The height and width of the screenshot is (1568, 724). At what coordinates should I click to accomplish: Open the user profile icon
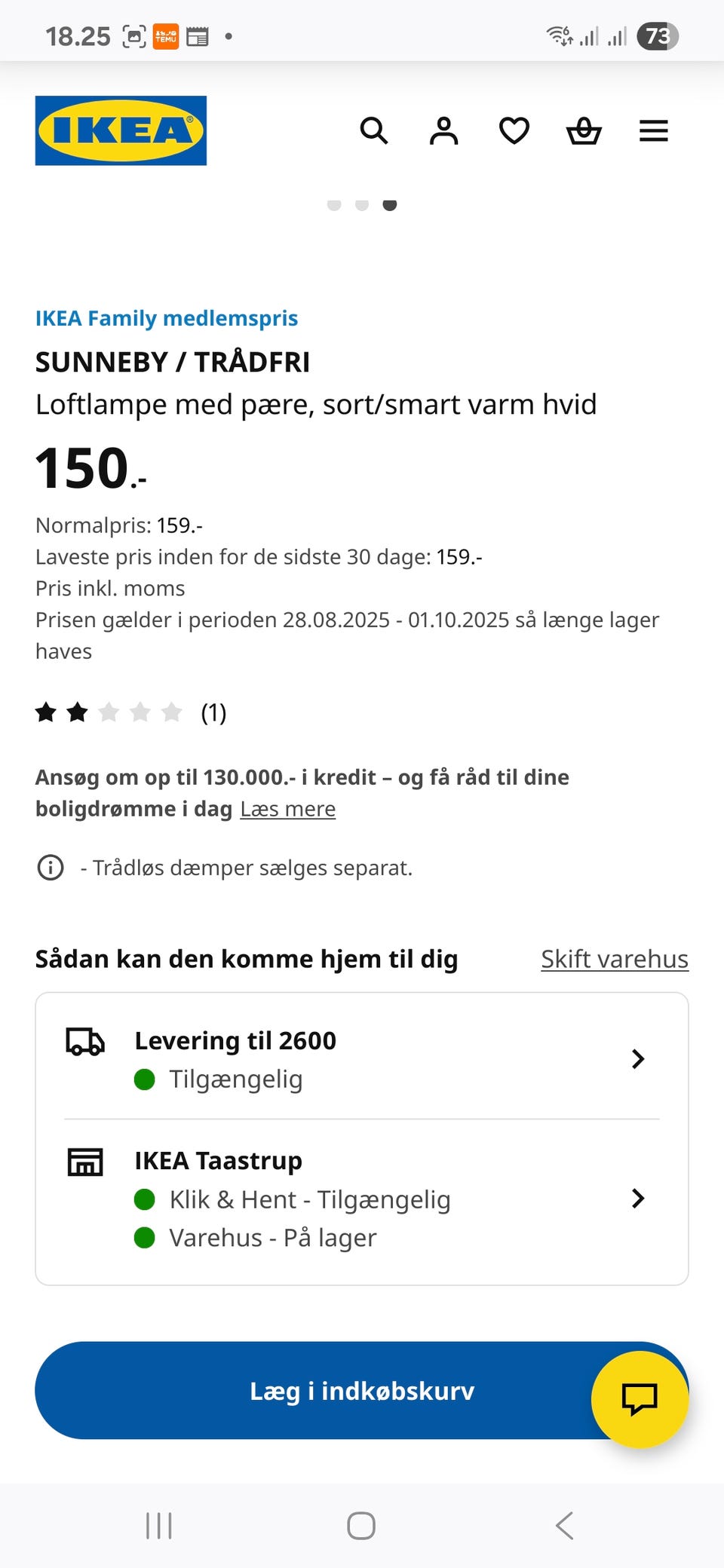(x=443, y=131)
